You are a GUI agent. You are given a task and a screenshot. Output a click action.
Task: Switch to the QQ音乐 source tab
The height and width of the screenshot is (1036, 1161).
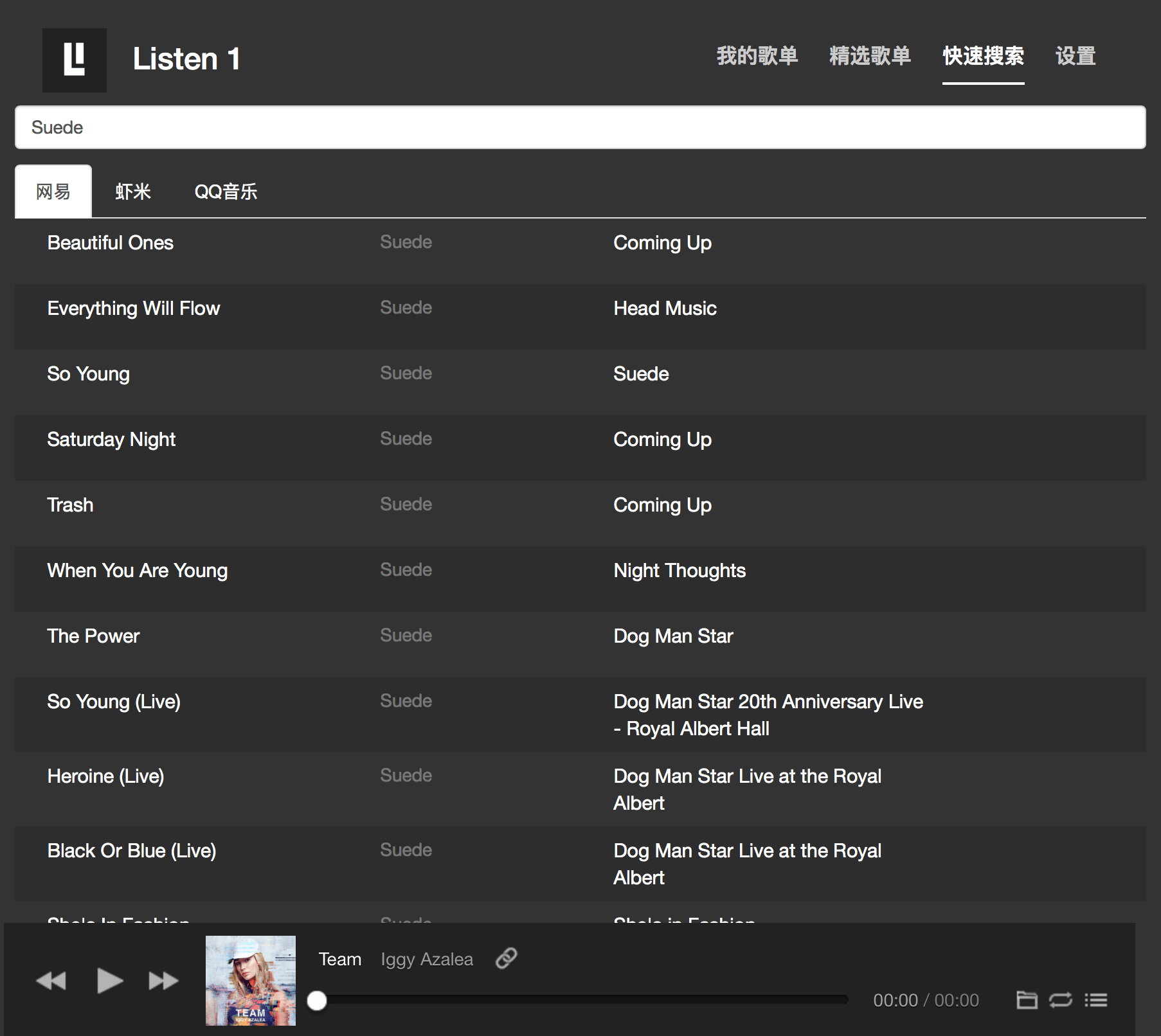pos(226,192)
